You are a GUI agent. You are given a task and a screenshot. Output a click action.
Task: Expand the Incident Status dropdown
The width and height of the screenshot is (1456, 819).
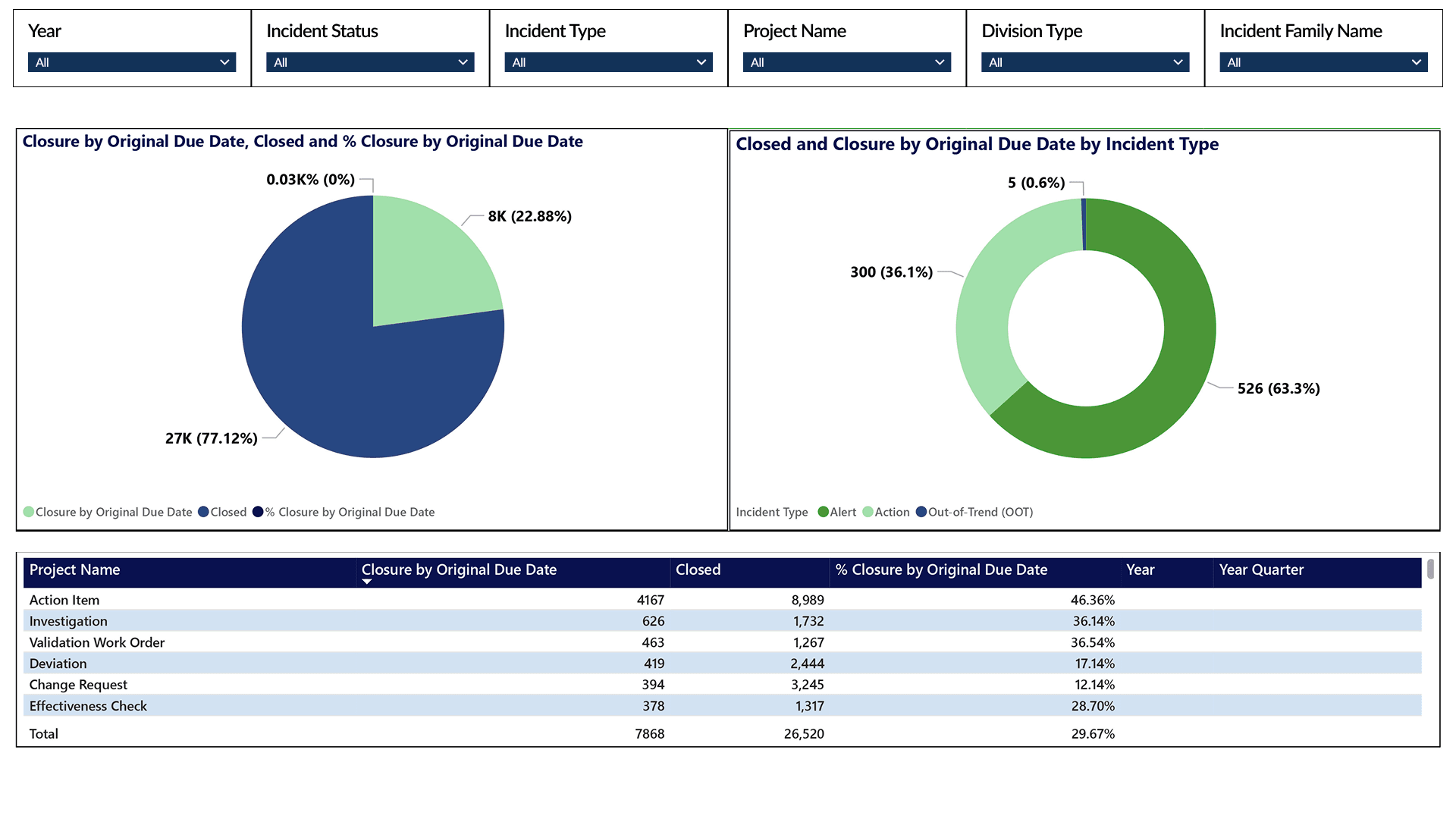(x=370, y=62)
